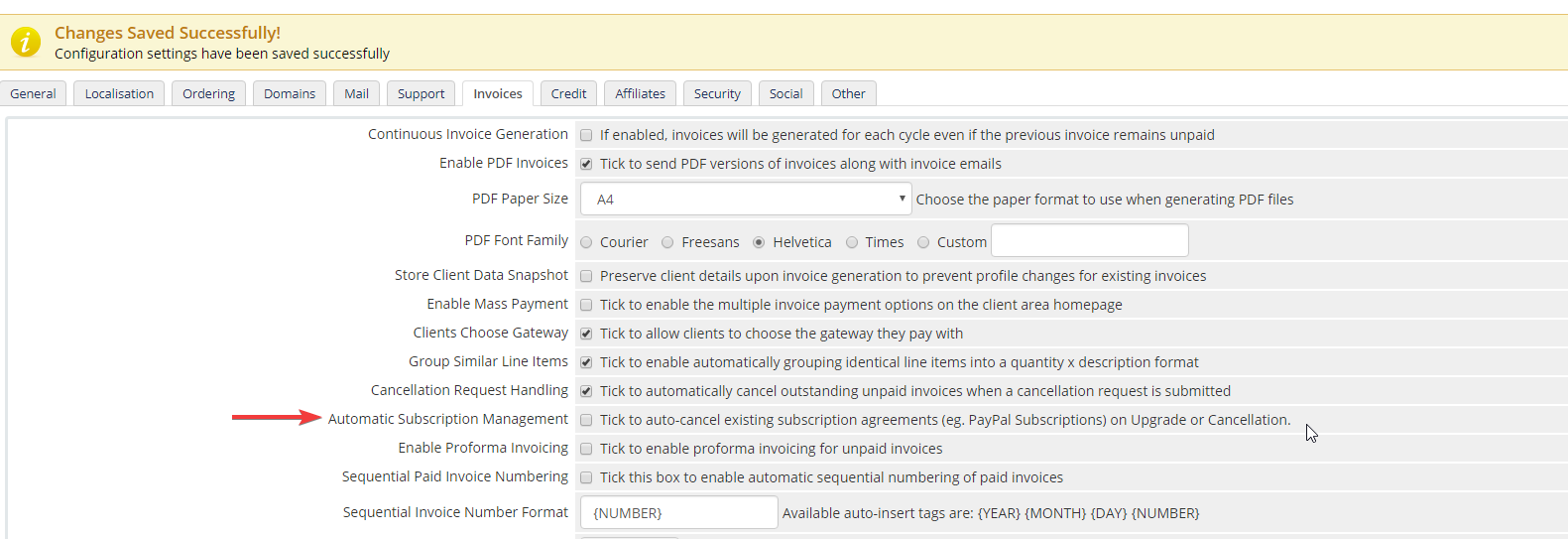Open the Domains tab
The width and height of the screenshot is (1568, 539).
[x=290, y=93]
